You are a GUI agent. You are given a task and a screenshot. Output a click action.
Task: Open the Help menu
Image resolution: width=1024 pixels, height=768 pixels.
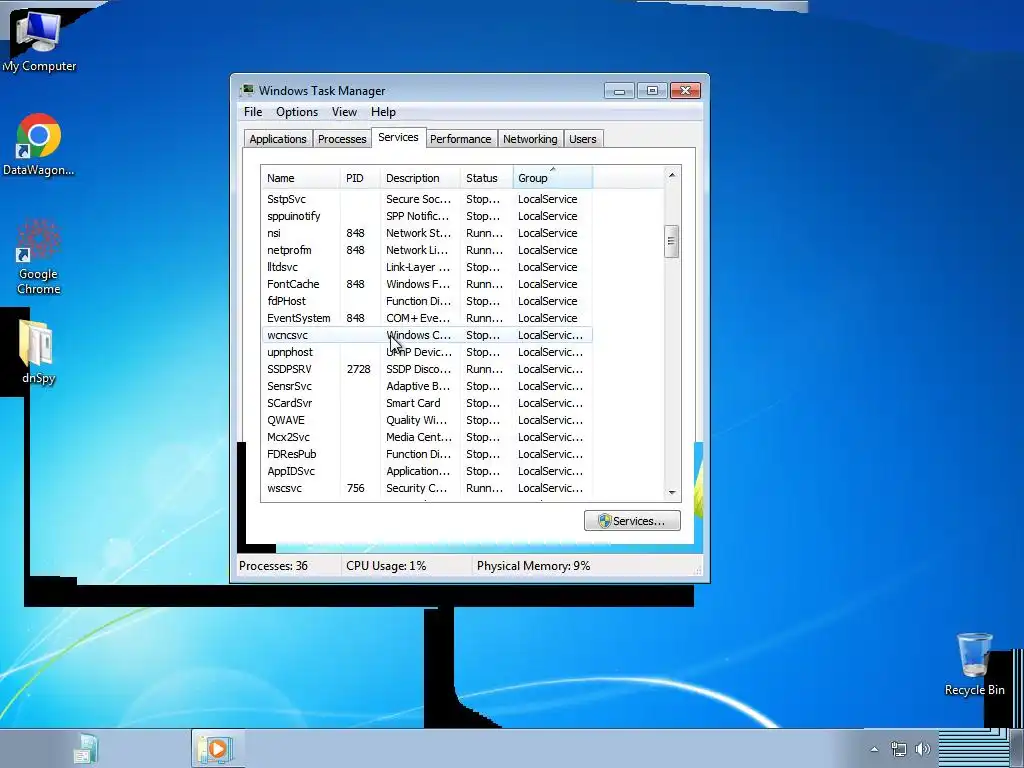coord(383,112)
